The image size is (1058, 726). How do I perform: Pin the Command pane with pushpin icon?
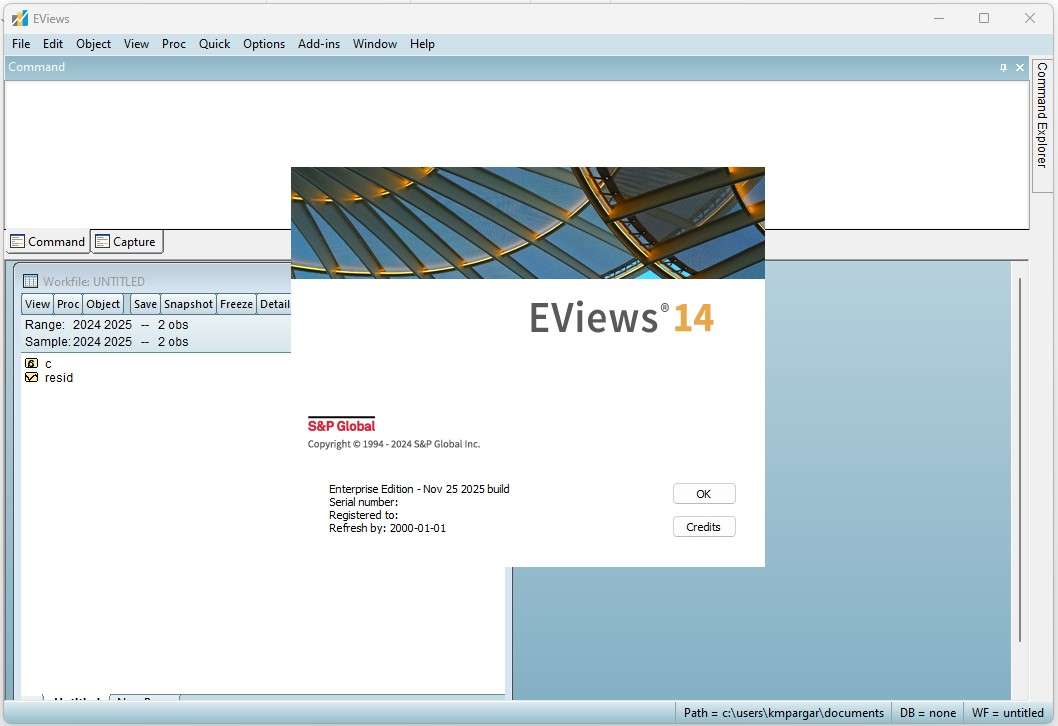click(x=1003, y=67)
